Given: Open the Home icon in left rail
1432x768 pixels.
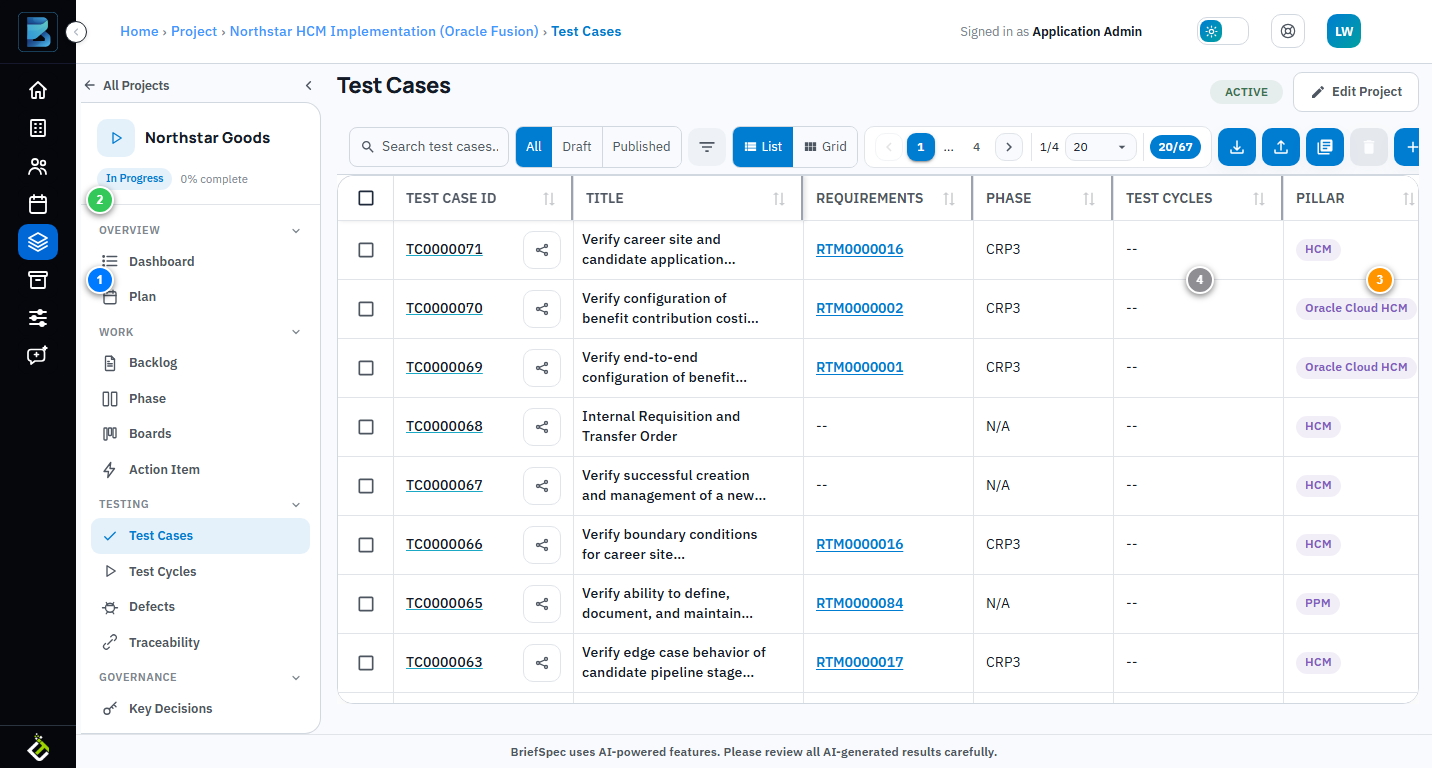Looking at the screenshot, I should pos(38,90).
